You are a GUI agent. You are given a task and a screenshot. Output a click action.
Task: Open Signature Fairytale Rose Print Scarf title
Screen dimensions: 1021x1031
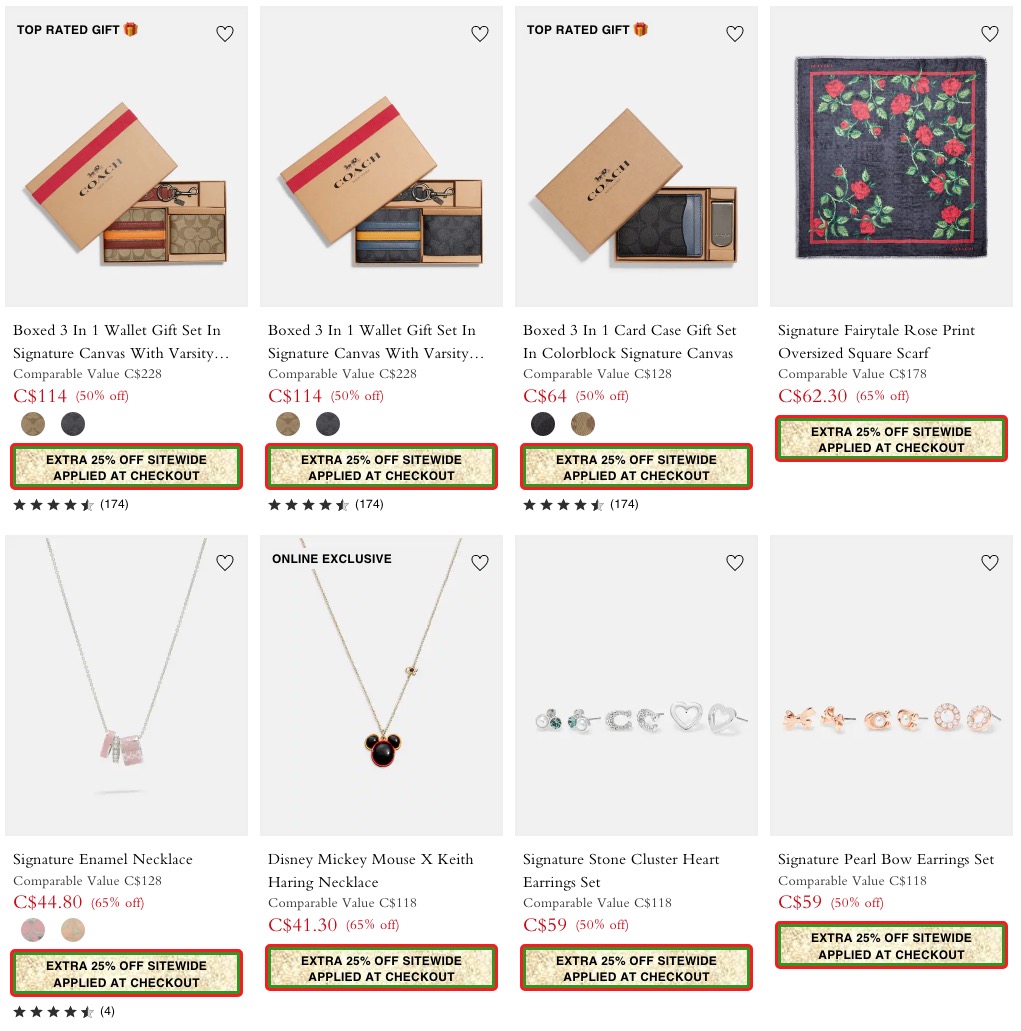(876, 341)
